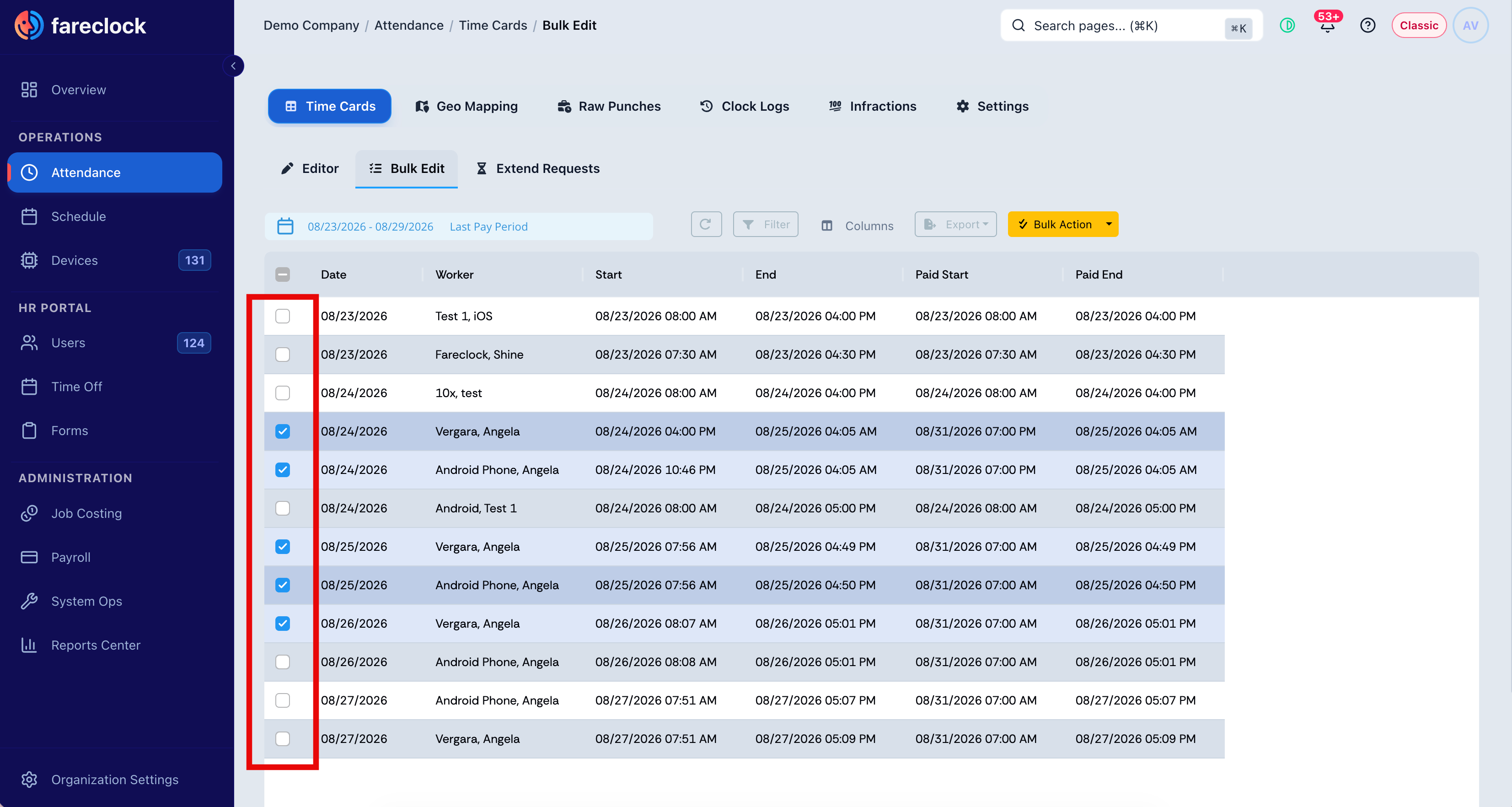Click the Filter button

[766, 224]
